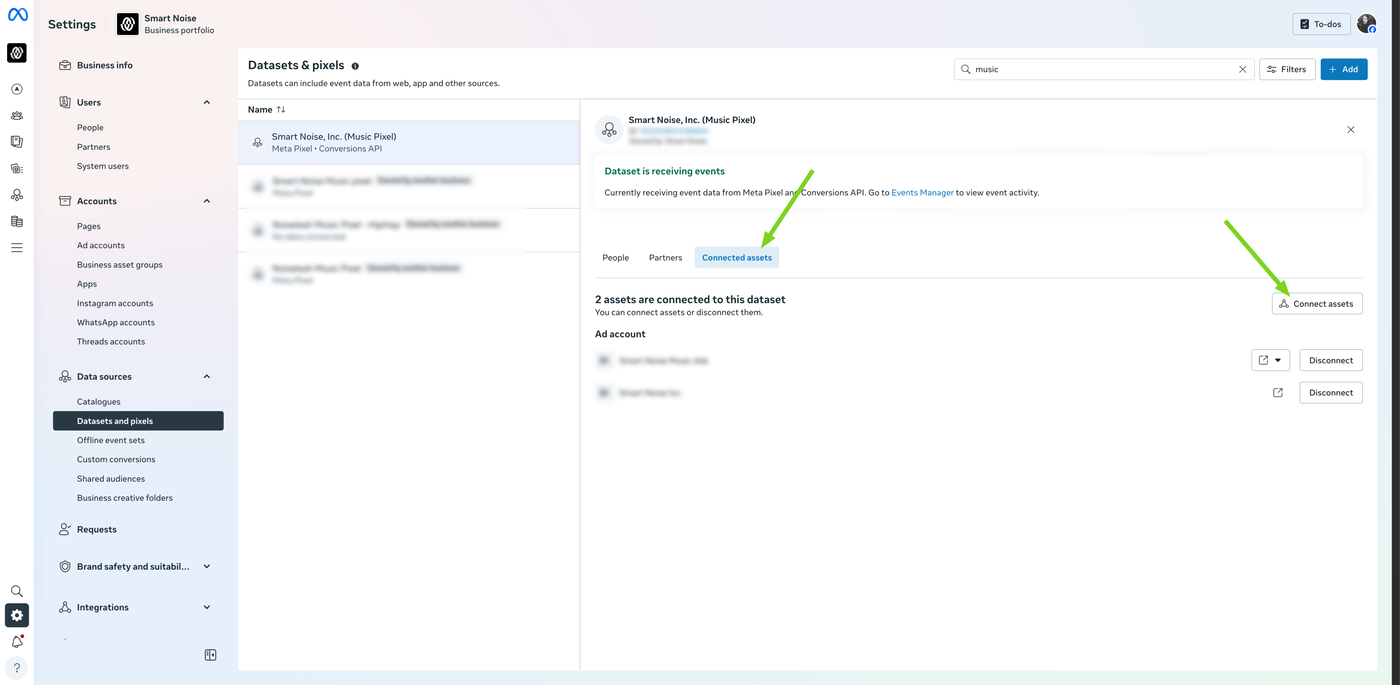1400x685 pixels.
Task: Toggle the sidebar collapse panel icon
Action: tap(210, 655)
